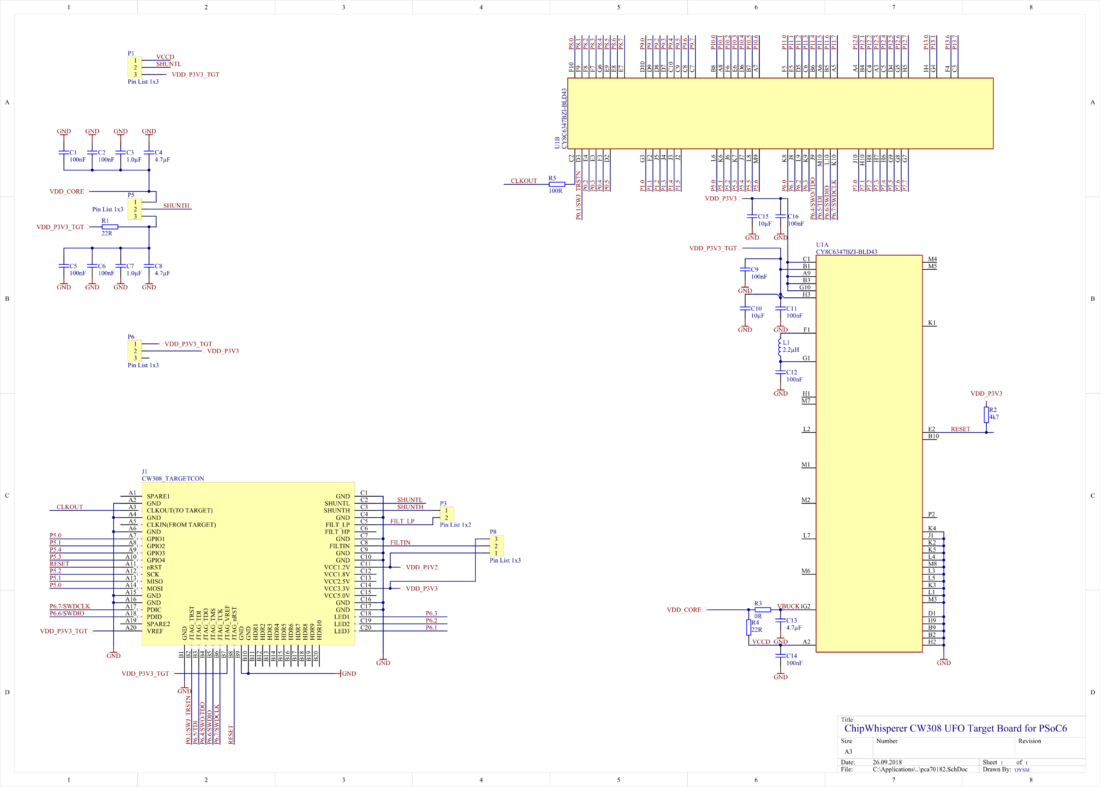
Task: Click the P6.7/SWDCLK label left of J1
Action: pos(69,606)
